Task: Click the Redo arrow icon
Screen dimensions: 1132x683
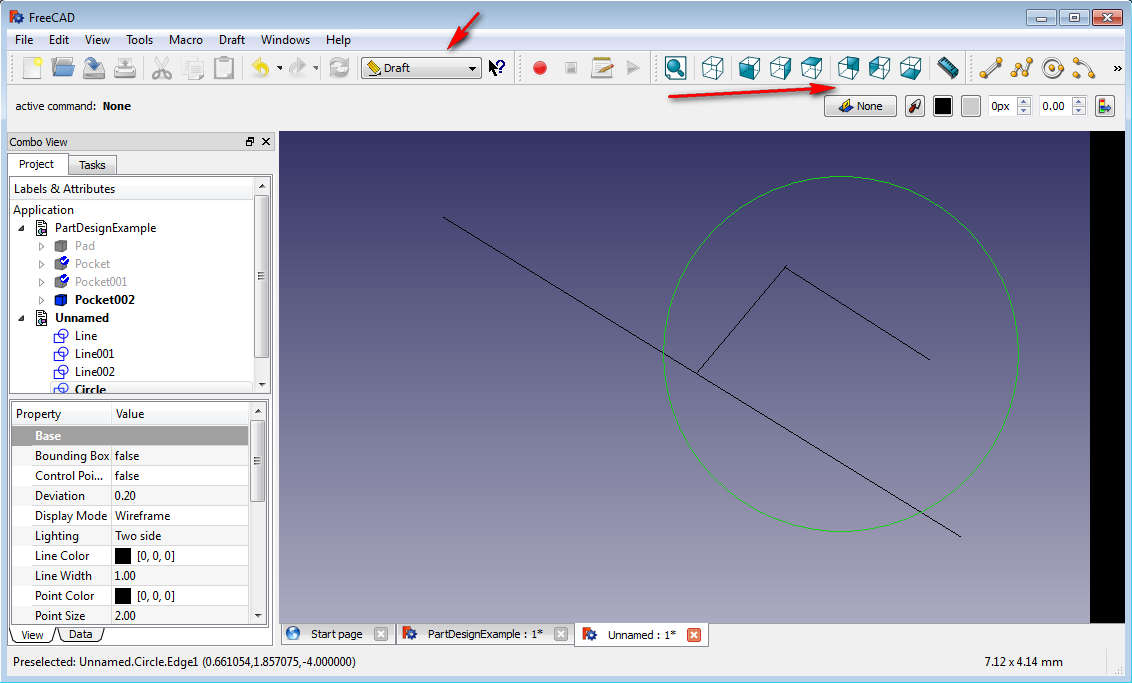Action: coord(297,68)
